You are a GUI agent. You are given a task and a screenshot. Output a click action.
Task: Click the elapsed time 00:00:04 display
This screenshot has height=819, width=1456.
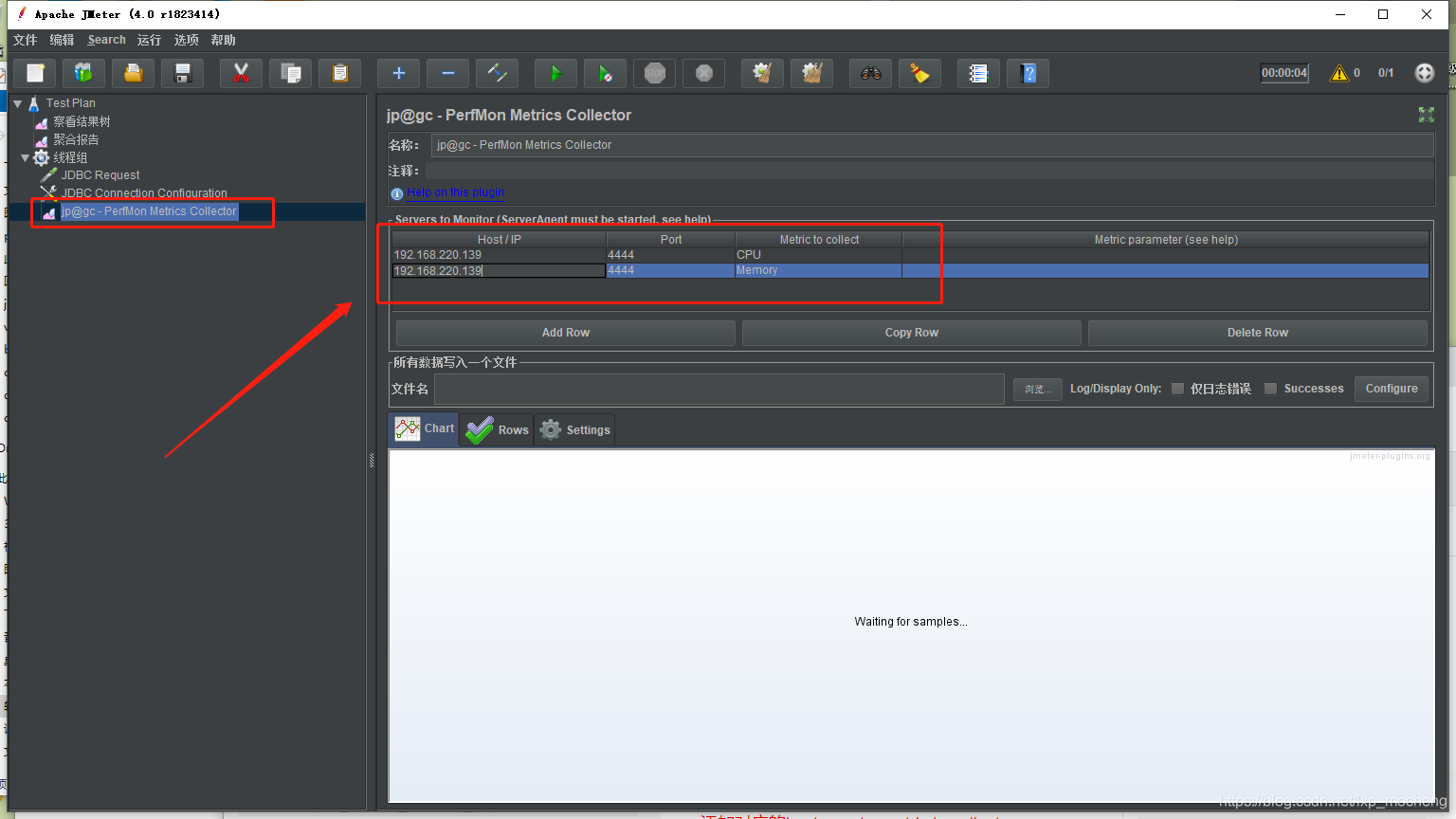[1284, 73]
